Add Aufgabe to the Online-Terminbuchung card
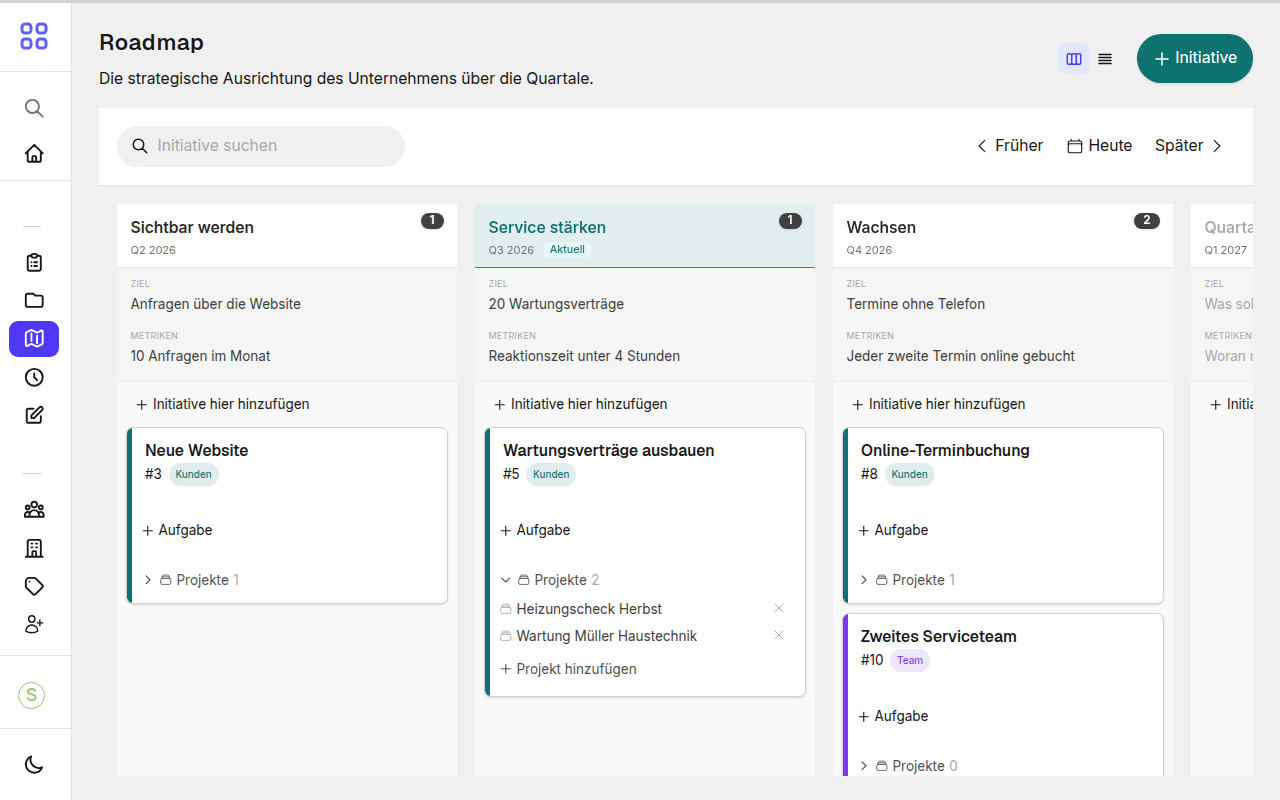 [x=894, y=530]
